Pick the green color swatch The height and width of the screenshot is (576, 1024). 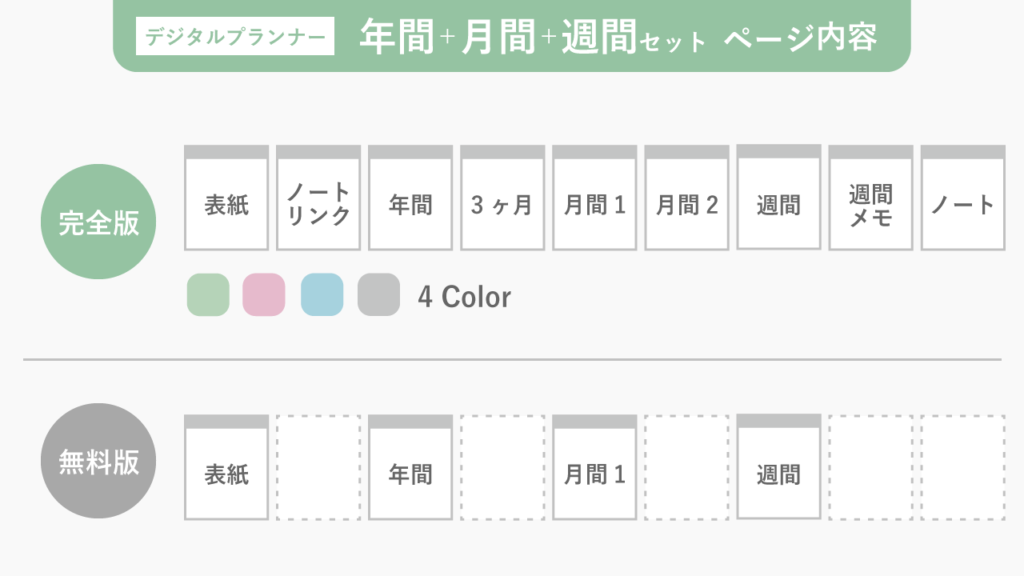[x=208, y=295]
